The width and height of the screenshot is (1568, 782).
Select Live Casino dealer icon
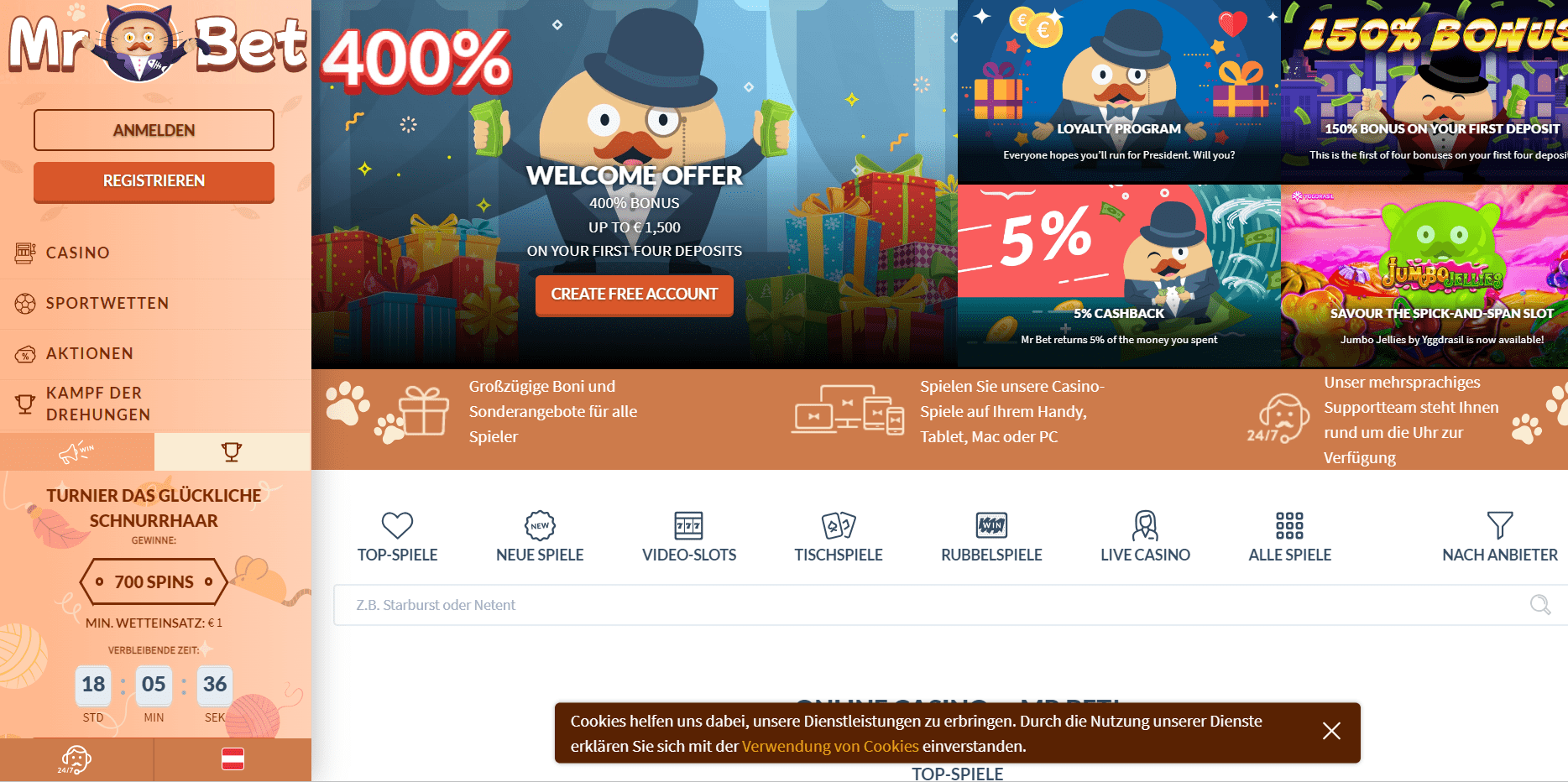1145,526
